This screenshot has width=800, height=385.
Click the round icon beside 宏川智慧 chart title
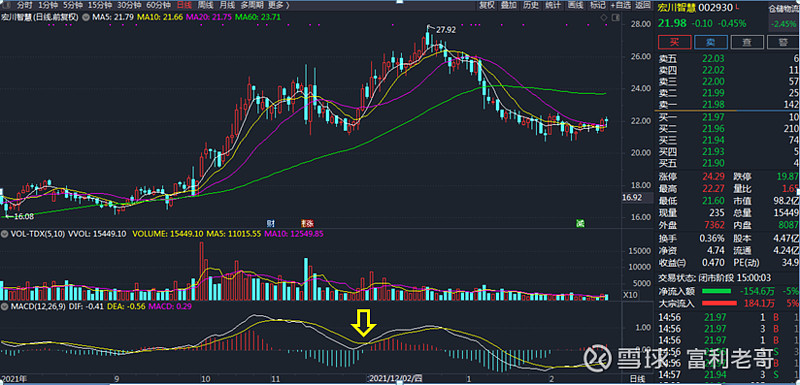(x=85, y=17)
